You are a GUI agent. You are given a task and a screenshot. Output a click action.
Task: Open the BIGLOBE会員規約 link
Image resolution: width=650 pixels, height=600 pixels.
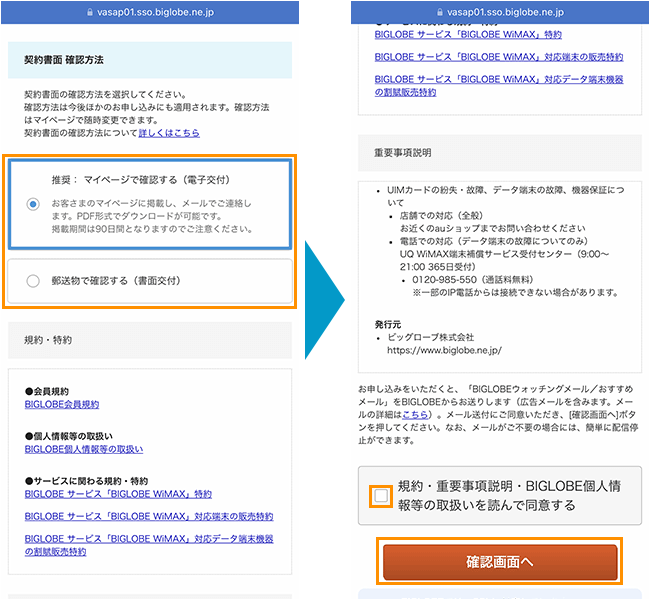[62, 404]
